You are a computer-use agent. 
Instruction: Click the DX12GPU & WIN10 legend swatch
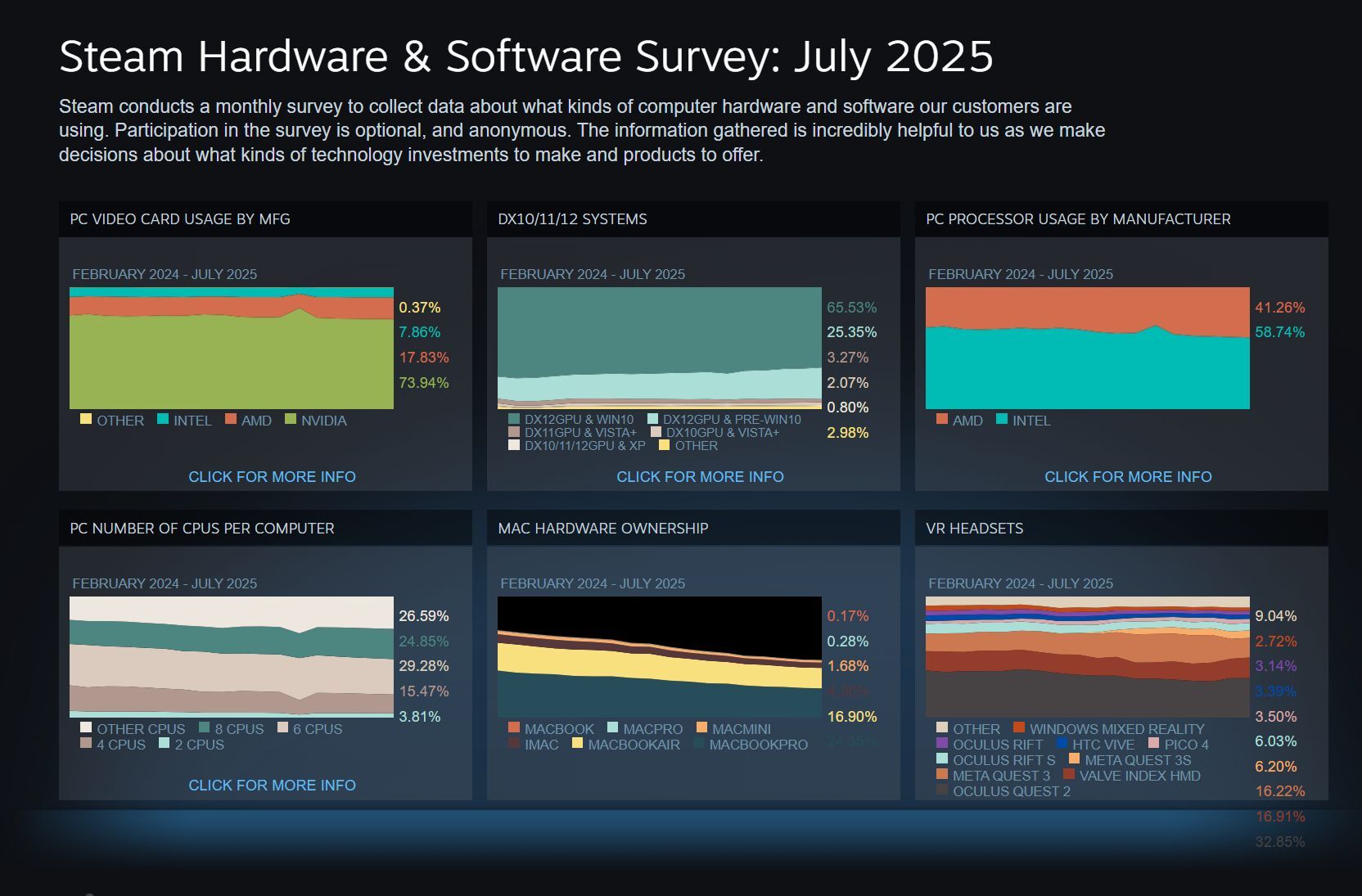(x=514, y=419)
